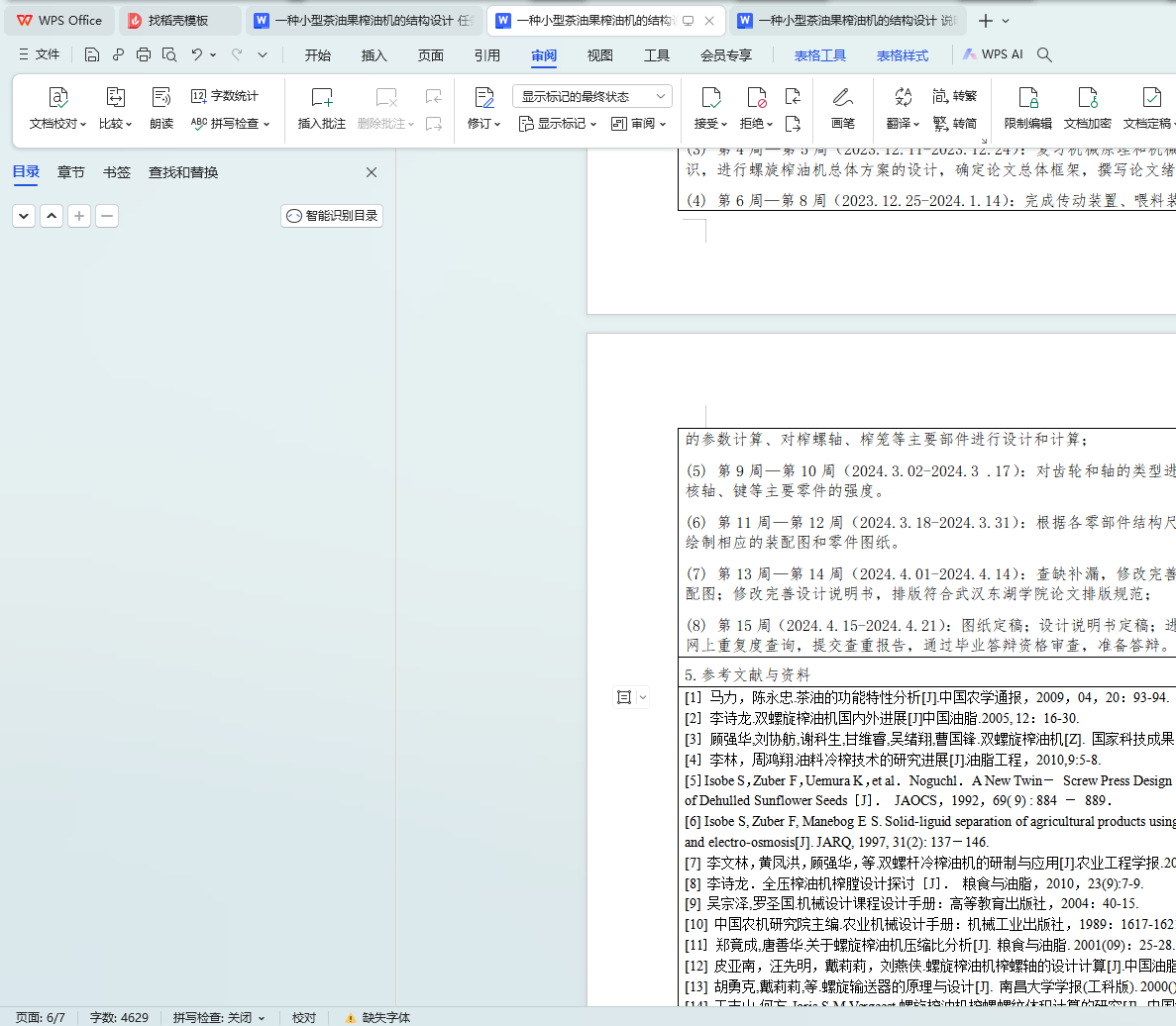
Task: Click the 文档定稿 finalize document icon
Action: tap(1151, 97)
